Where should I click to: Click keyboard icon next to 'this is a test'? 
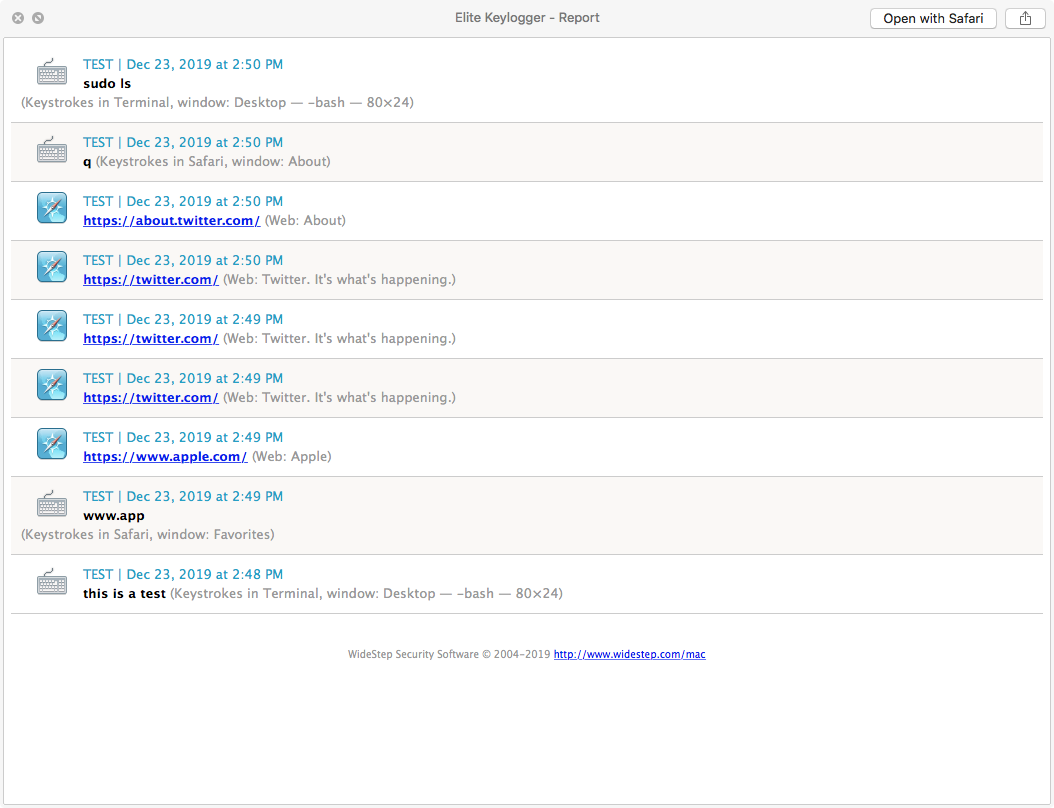52,582
